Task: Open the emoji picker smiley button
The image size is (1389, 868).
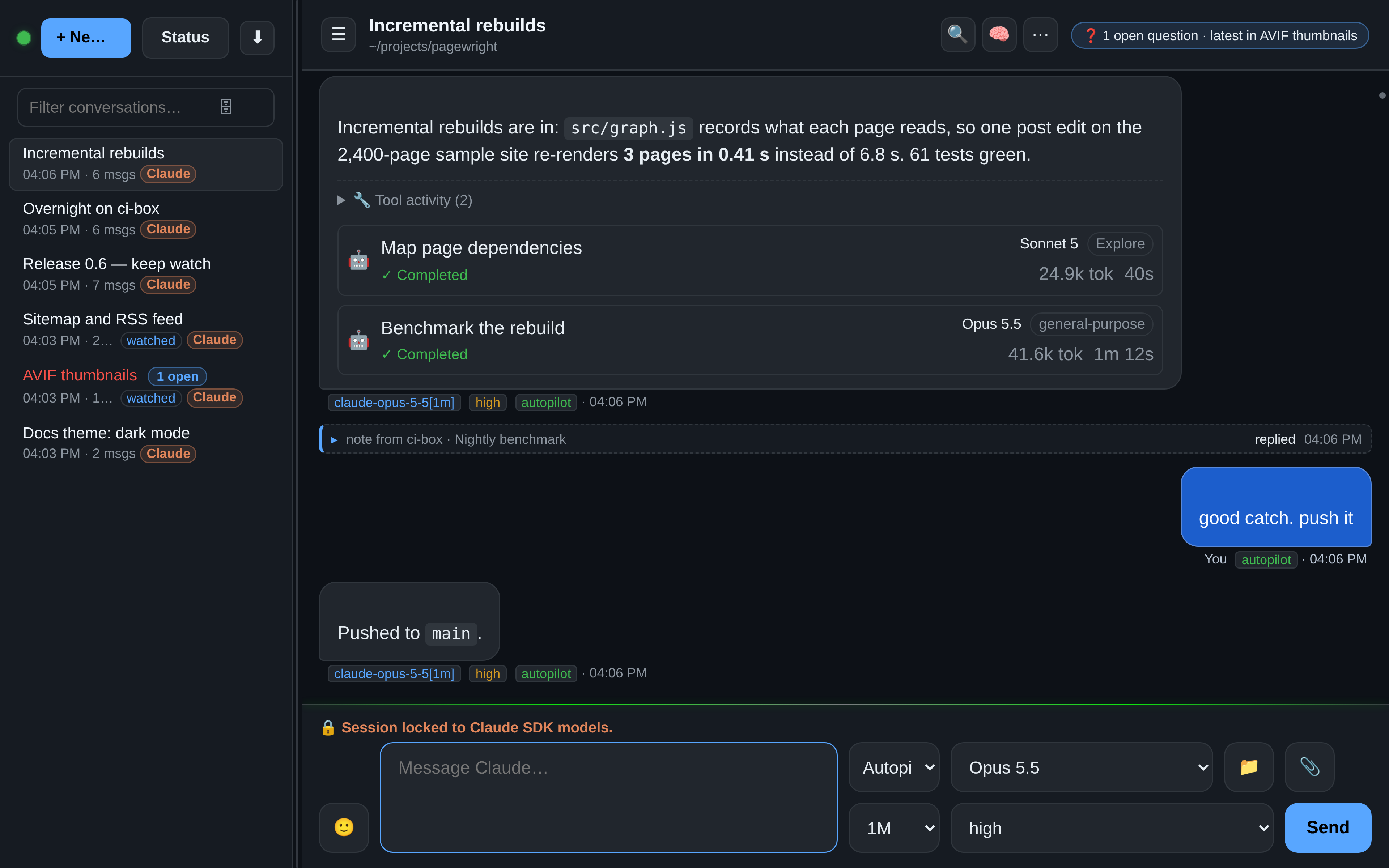Action: [344, 827]
